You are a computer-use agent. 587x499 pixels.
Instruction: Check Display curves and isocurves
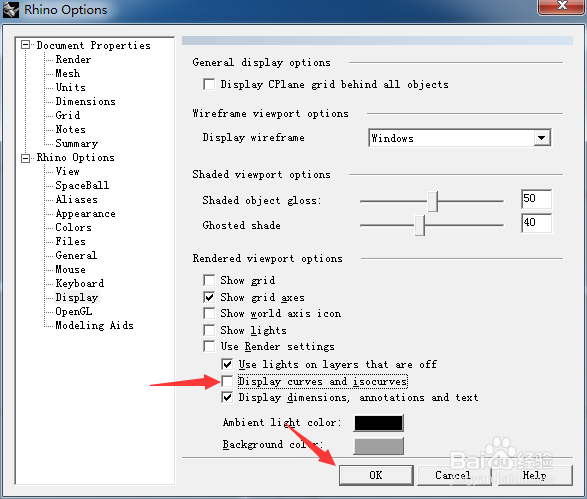point(227,381)
